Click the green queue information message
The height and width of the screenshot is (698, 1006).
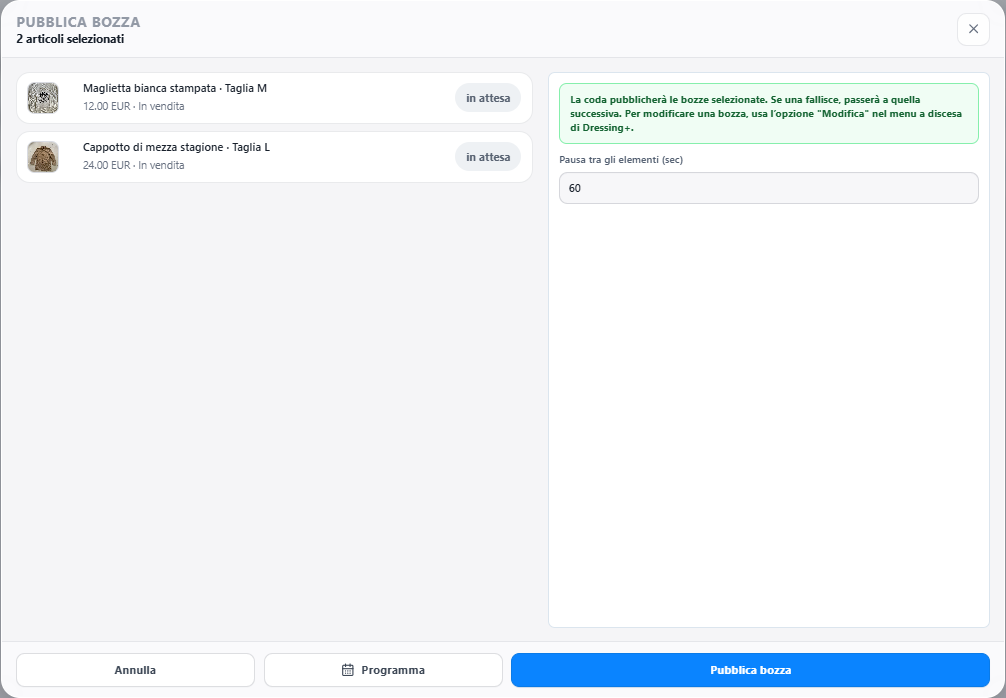[769, 114]
